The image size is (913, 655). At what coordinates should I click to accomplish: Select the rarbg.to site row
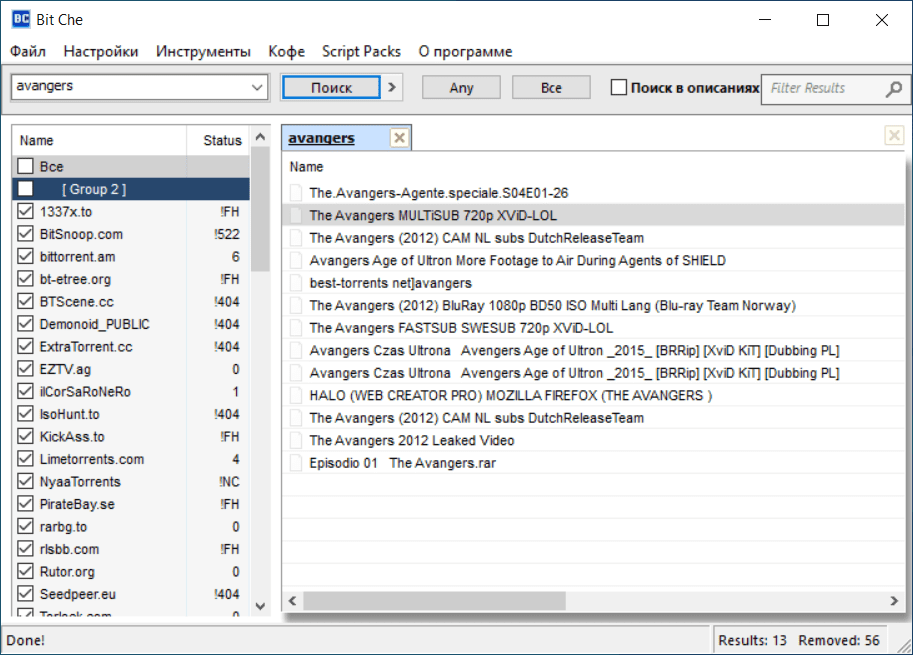[x=131, y=526]
